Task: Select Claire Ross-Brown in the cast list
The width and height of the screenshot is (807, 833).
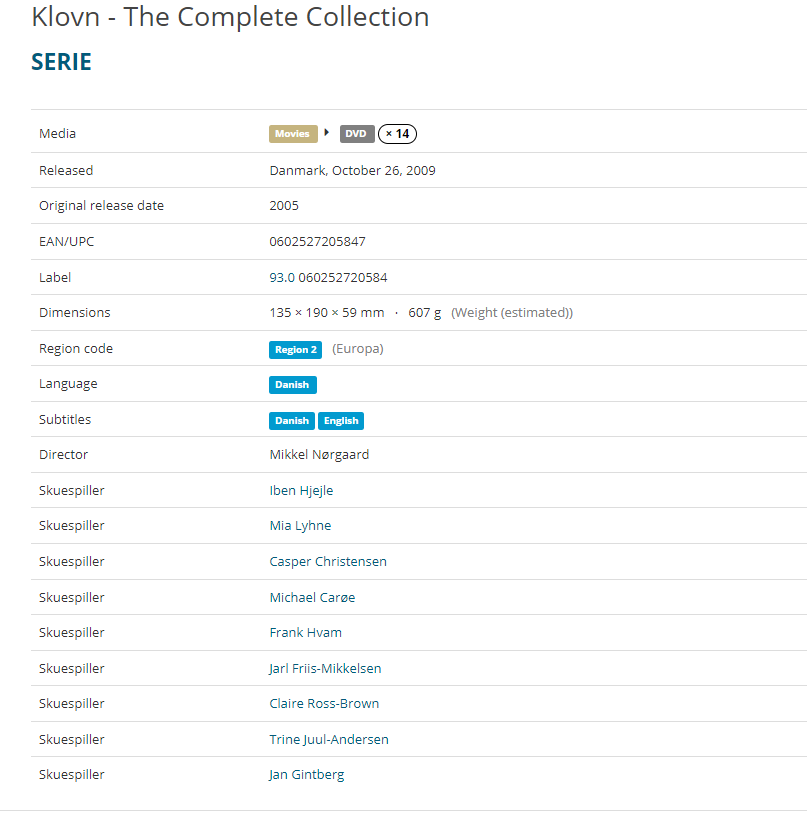Action: point(324,704)
